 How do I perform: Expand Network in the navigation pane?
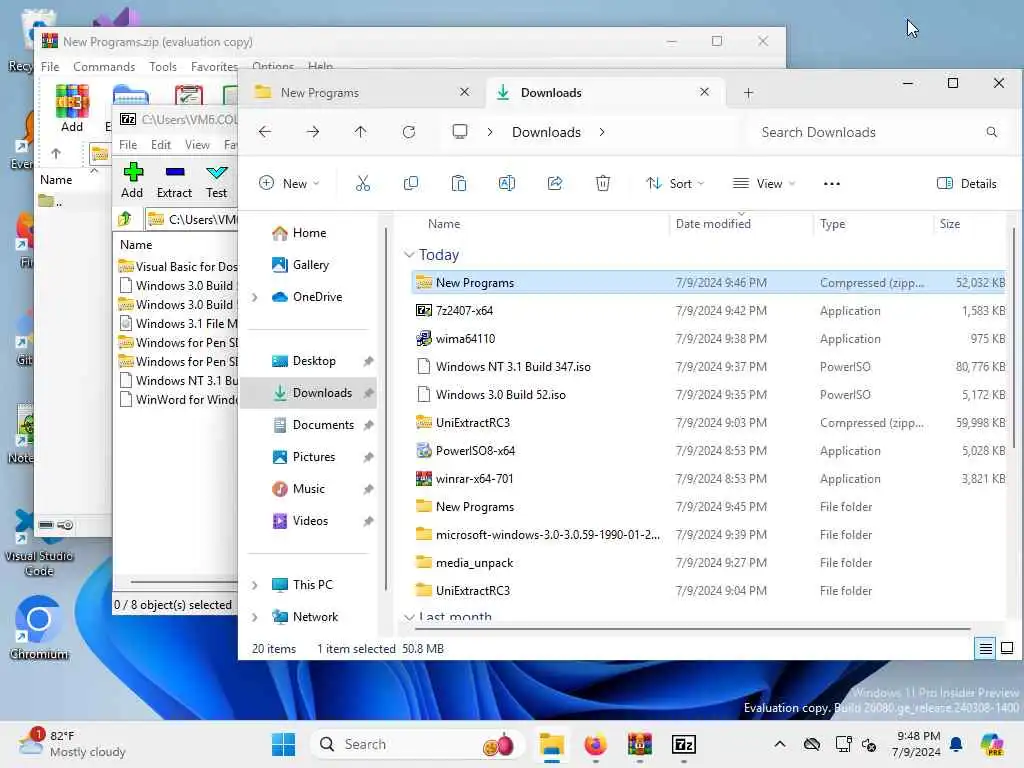(255, 617)
